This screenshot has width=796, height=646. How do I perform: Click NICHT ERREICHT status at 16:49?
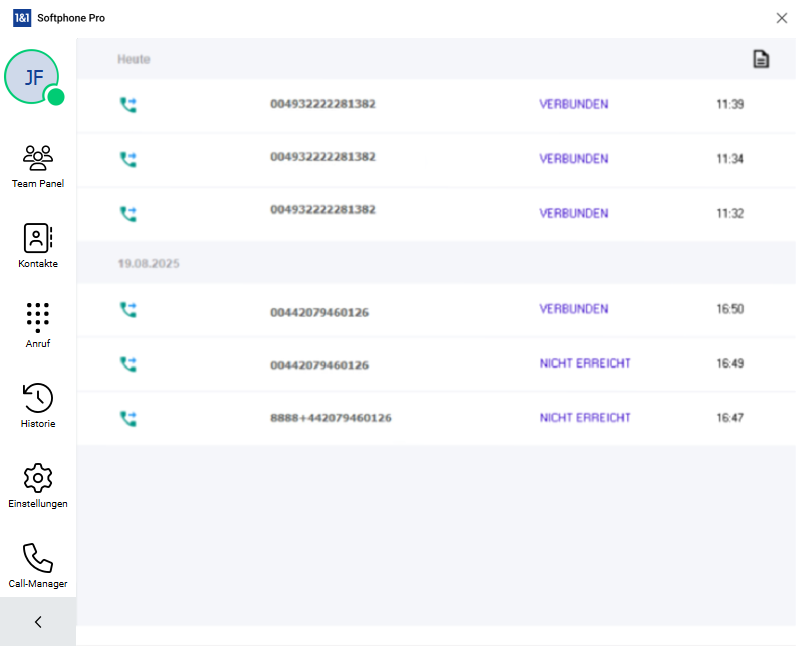pyautogui.click(x=585, y=364)
